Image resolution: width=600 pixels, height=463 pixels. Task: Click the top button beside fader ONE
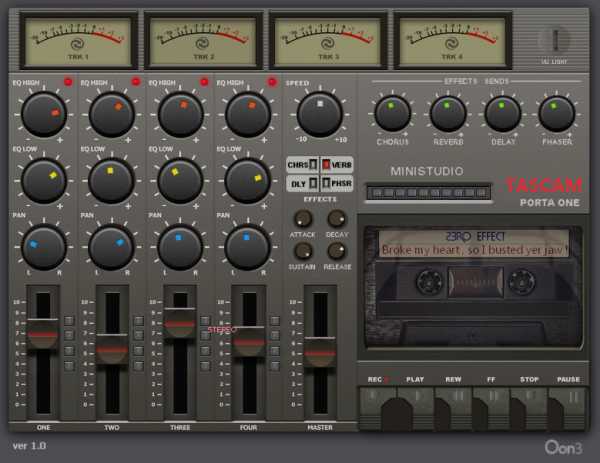pos(69,321)
